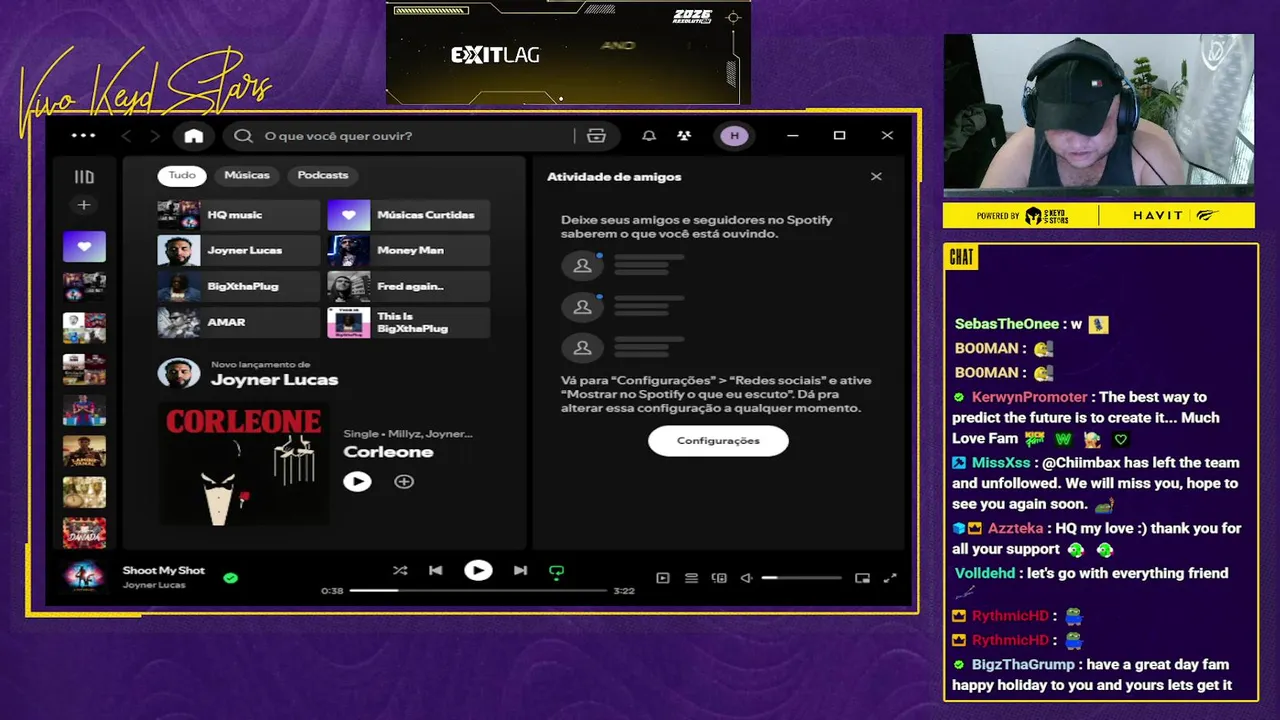Open the This Is BigXthaPlug shortcut

408,323
